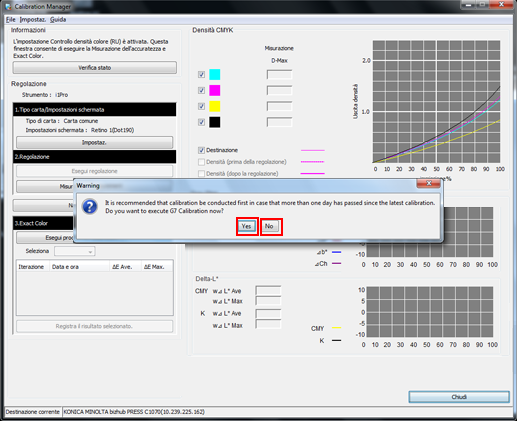This screenshot has height=421, width=517.
Task: Click the ΔE Ave. column header
Action: pos(125,267)
